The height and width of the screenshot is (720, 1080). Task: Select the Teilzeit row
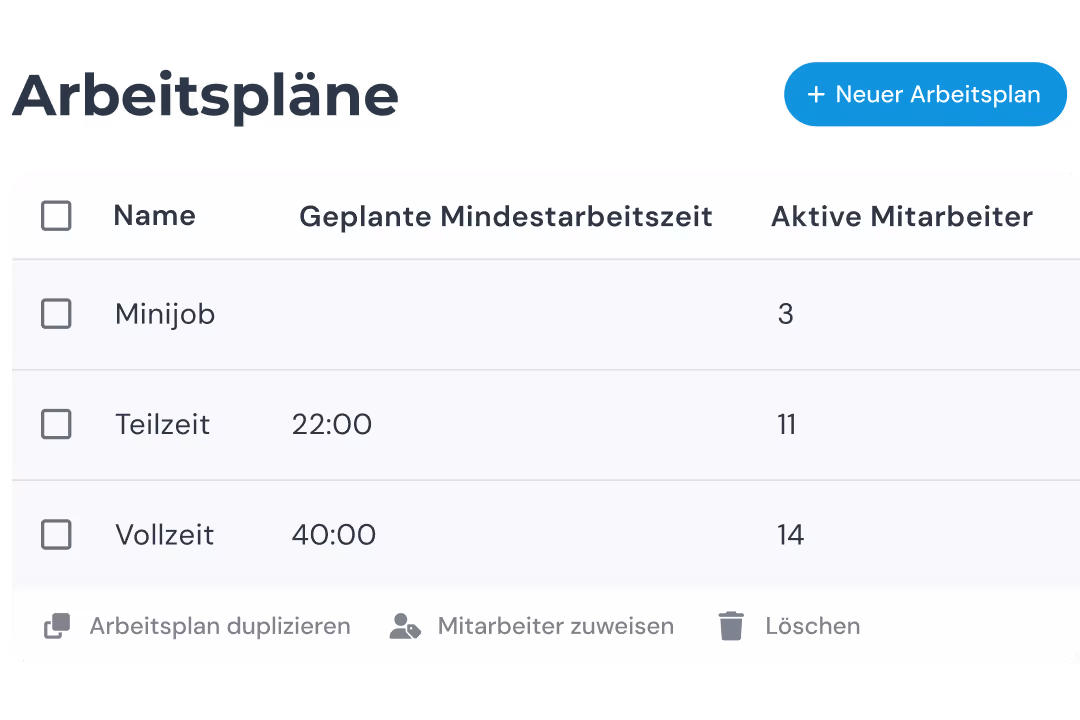tap(163, 424)
